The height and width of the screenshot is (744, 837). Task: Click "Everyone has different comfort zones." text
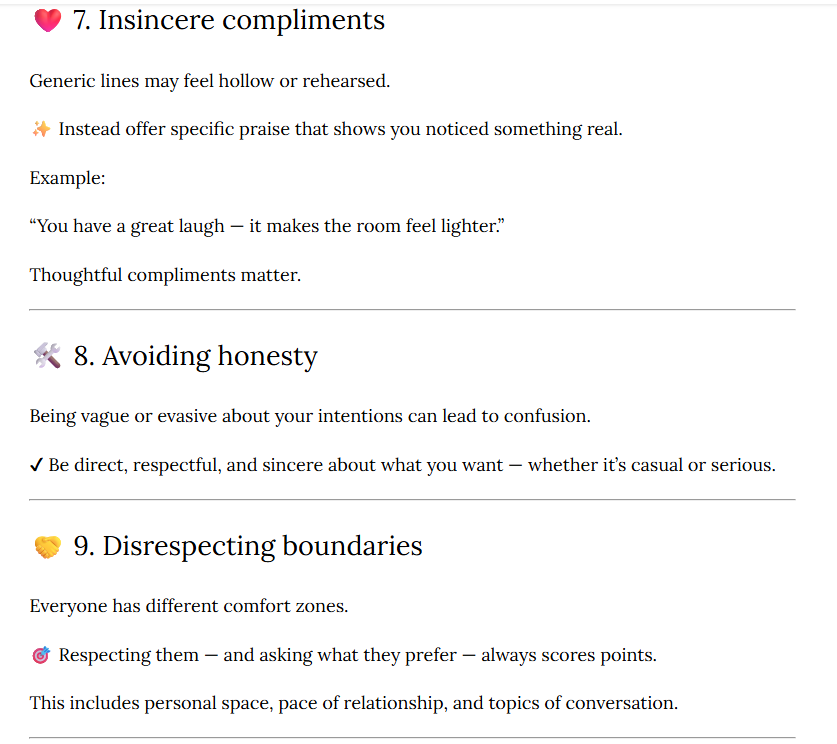coord(189,606)
